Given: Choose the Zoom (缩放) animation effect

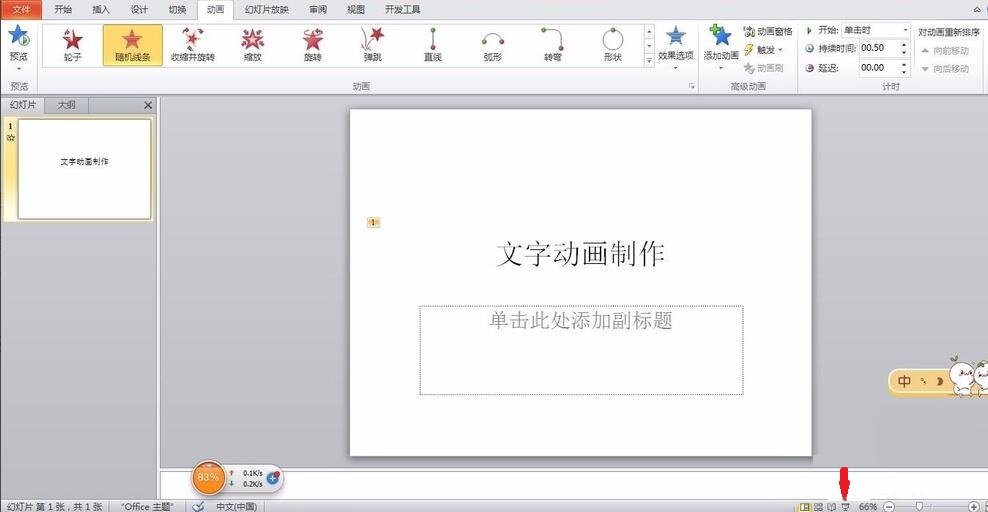Looking at the screenshot, I should click(x=253, y=45).
